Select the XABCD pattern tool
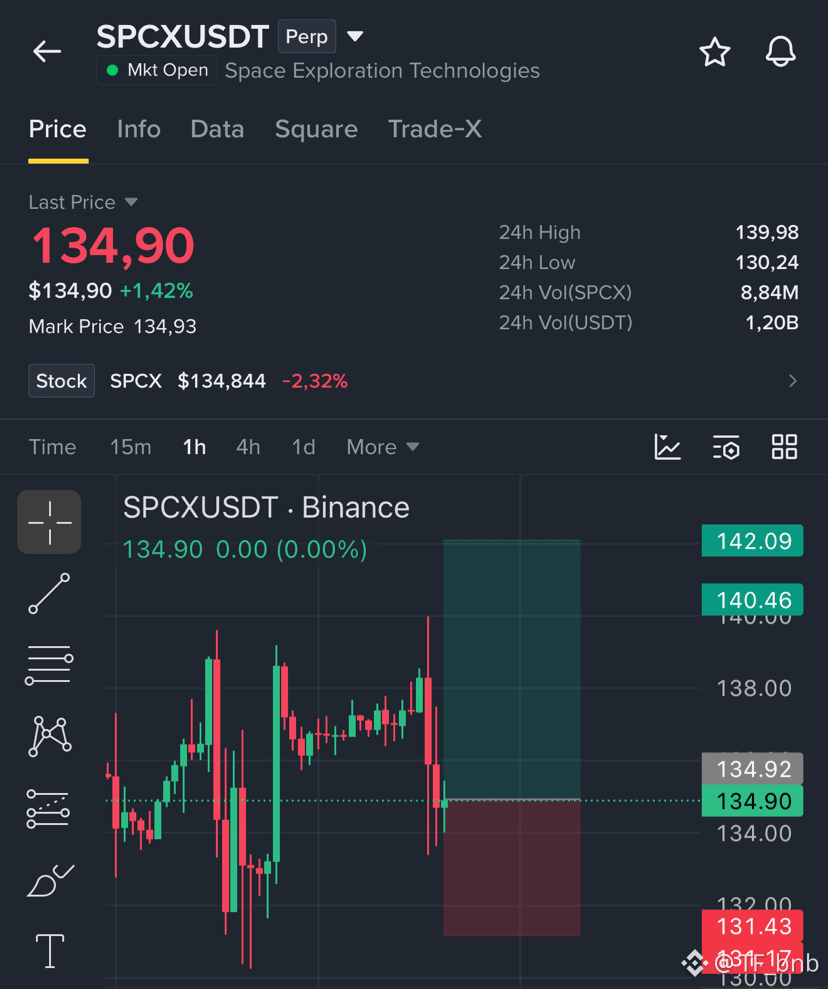Viewport: 828px width, 989px height. click(49, 736)
